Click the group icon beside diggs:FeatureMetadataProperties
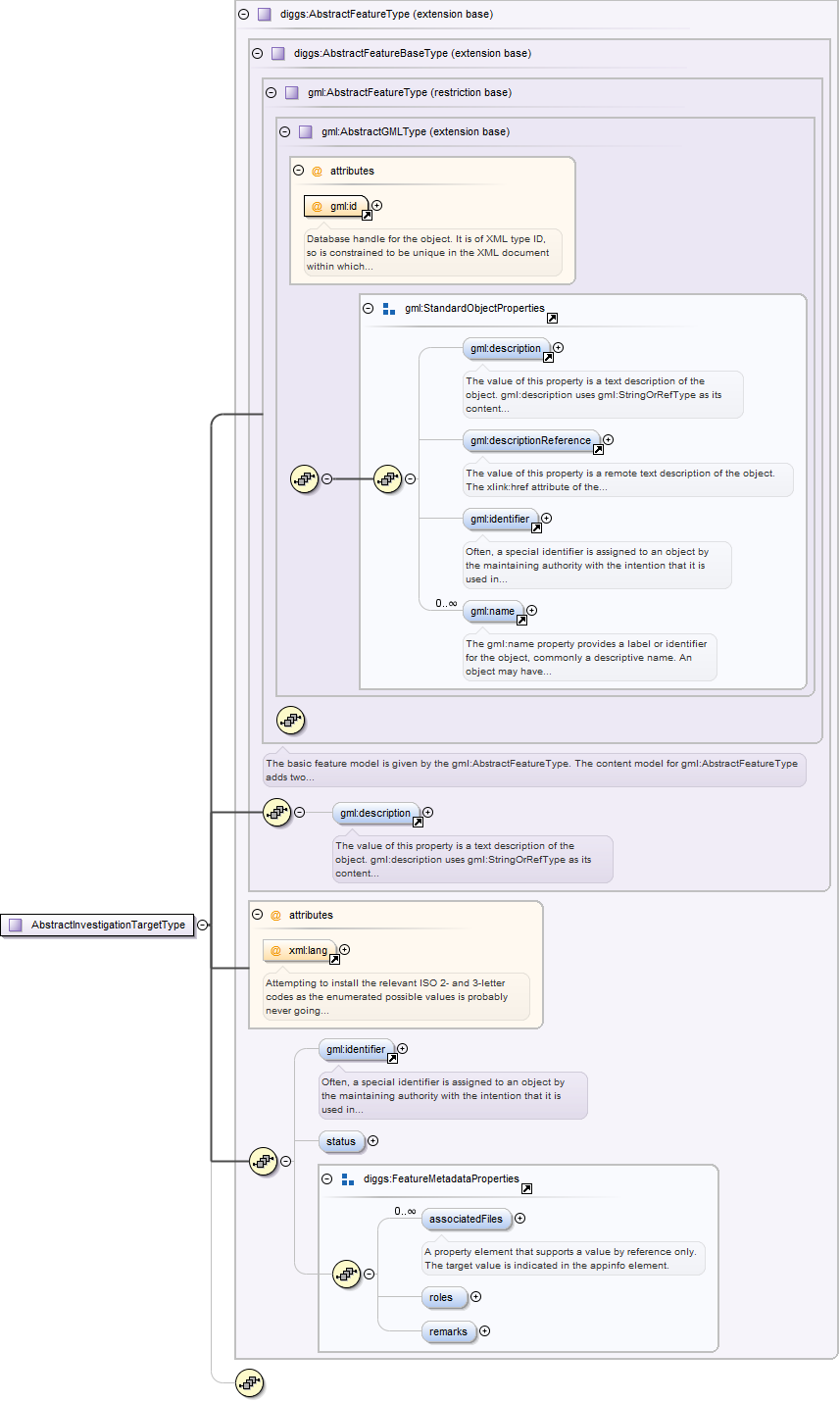 347,1179
